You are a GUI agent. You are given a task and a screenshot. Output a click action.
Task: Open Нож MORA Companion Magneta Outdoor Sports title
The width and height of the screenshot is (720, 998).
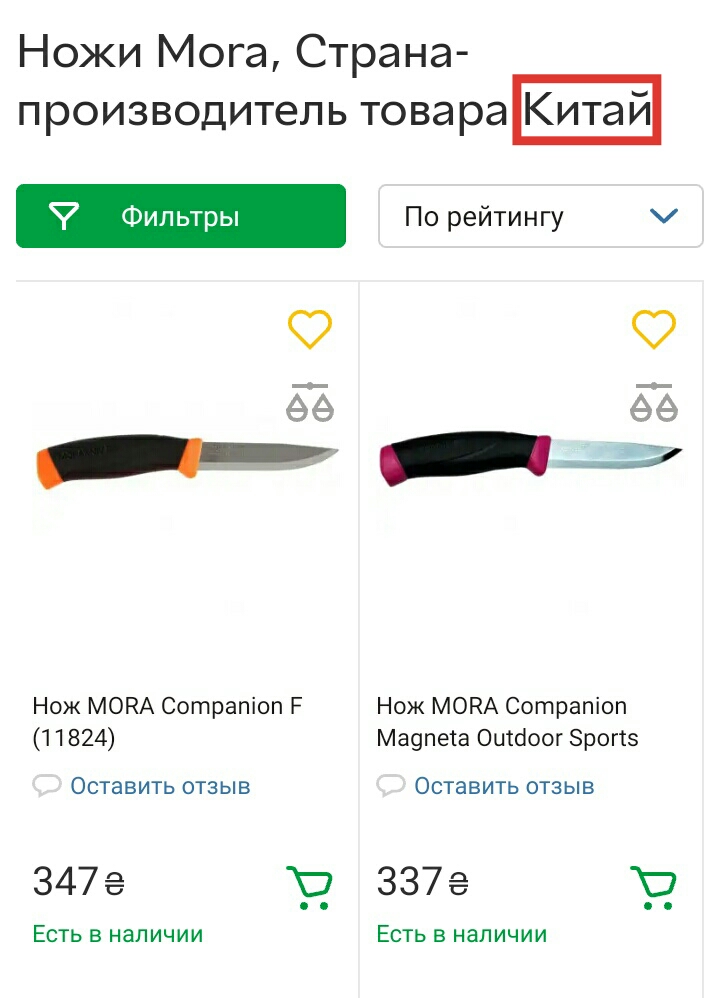click(x=507, y=722)
